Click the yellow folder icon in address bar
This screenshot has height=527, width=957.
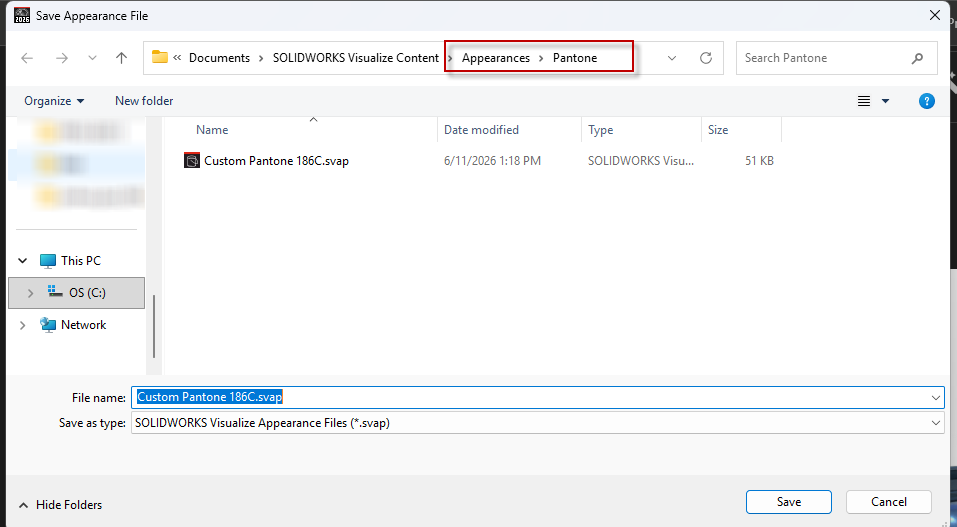tap(159, 57)
